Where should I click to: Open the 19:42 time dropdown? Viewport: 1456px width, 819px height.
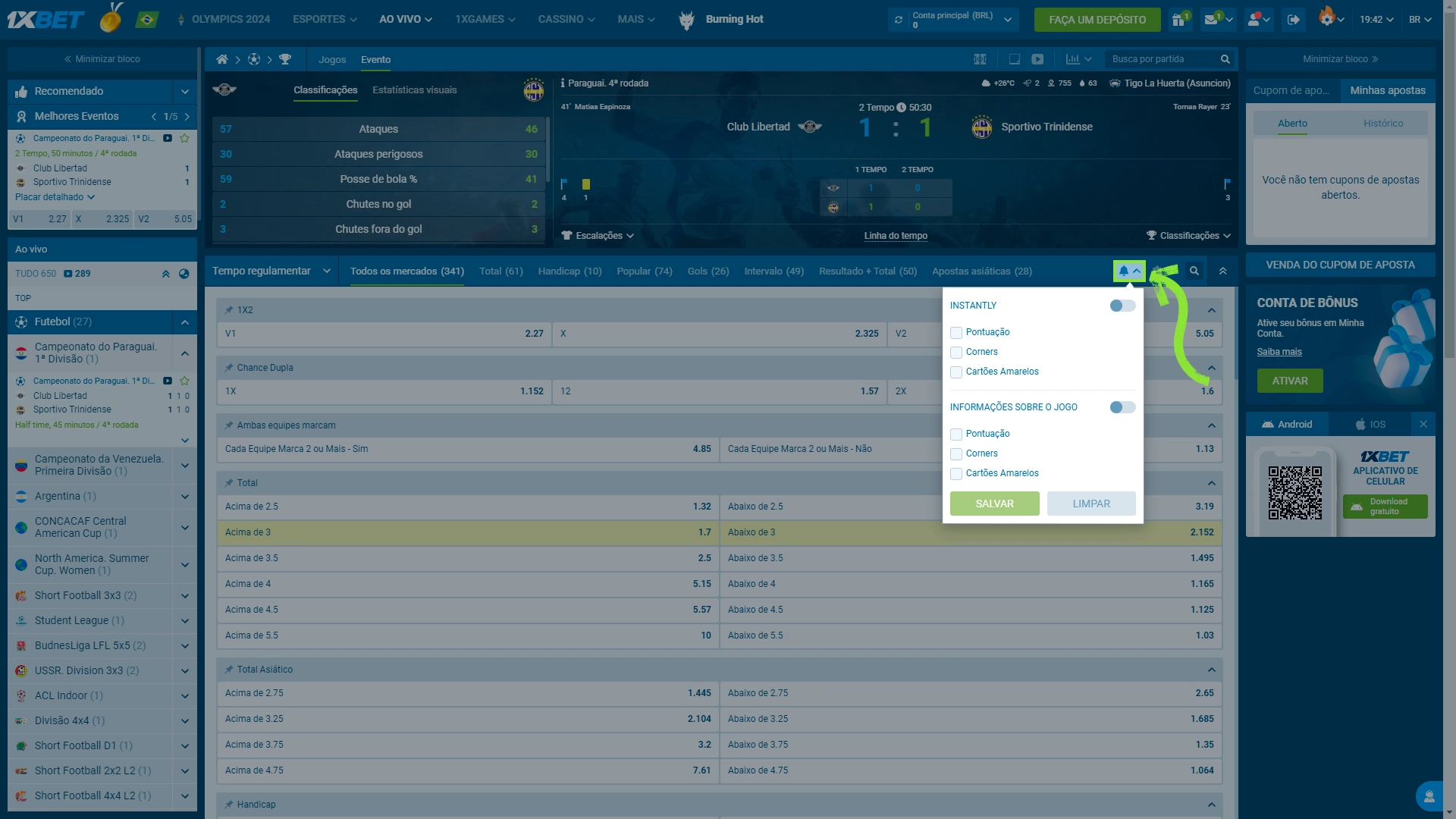(x=1376, y=20)
